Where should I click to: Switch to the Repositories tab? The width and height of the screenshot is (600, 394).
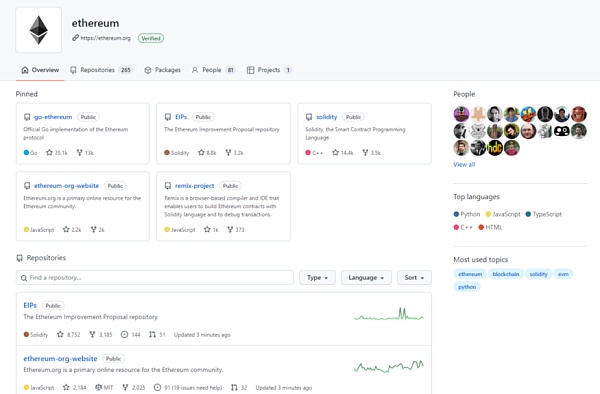click(101, 70)
